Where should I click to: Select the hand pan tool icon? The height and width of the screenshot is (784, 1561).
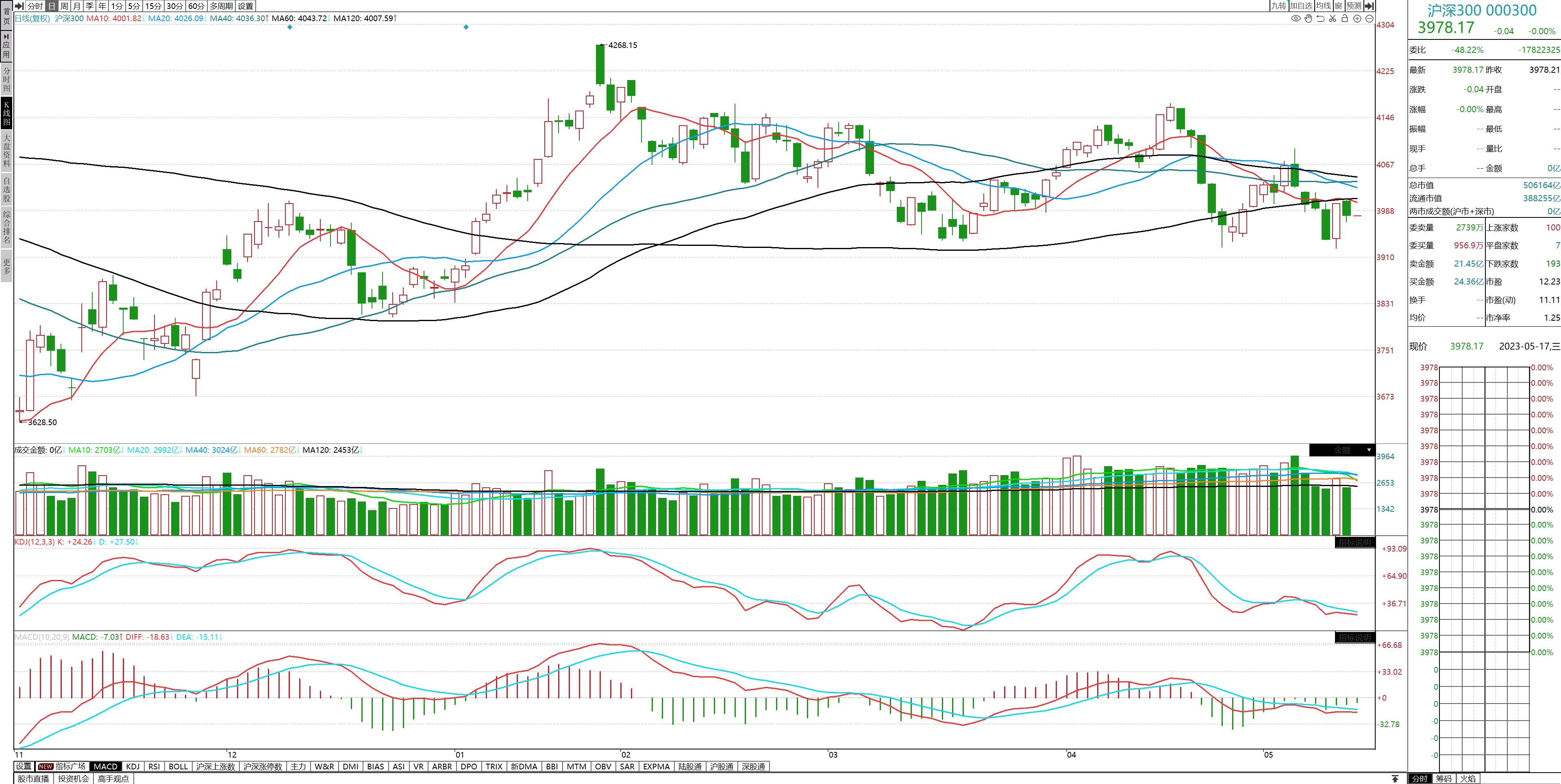pos(1308,18)
